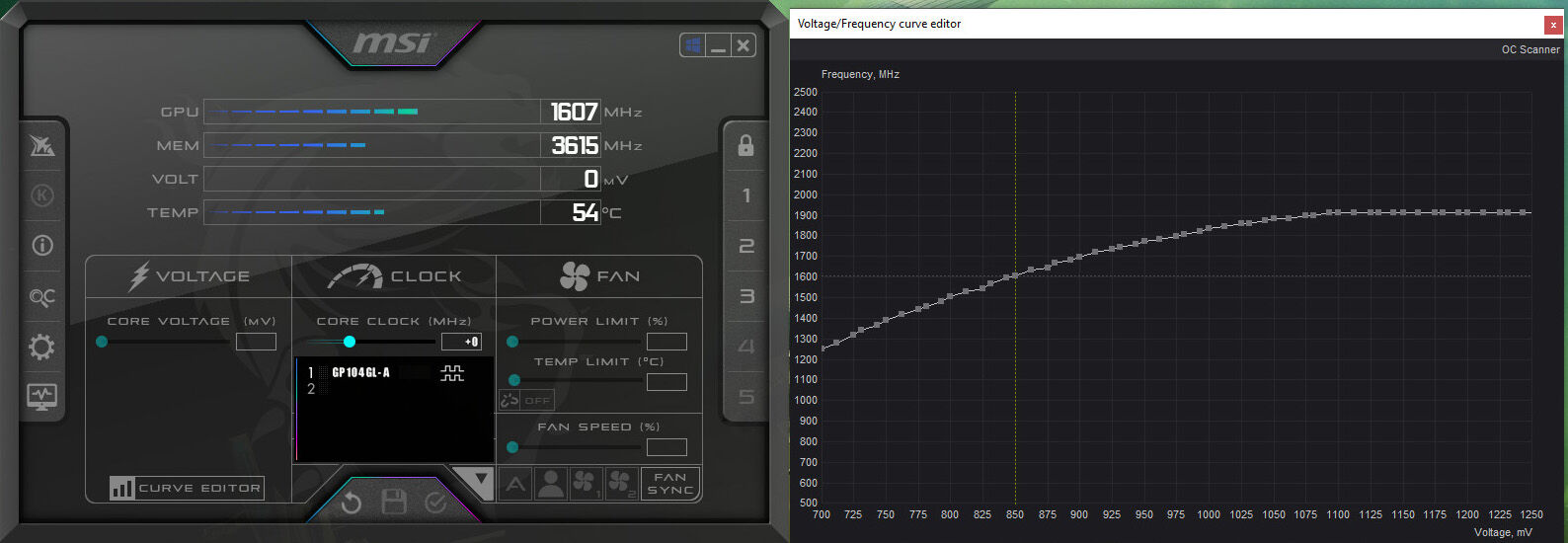Select profile slot 1
Viewport: 1568px width, 543px height.
click(746, 195)
